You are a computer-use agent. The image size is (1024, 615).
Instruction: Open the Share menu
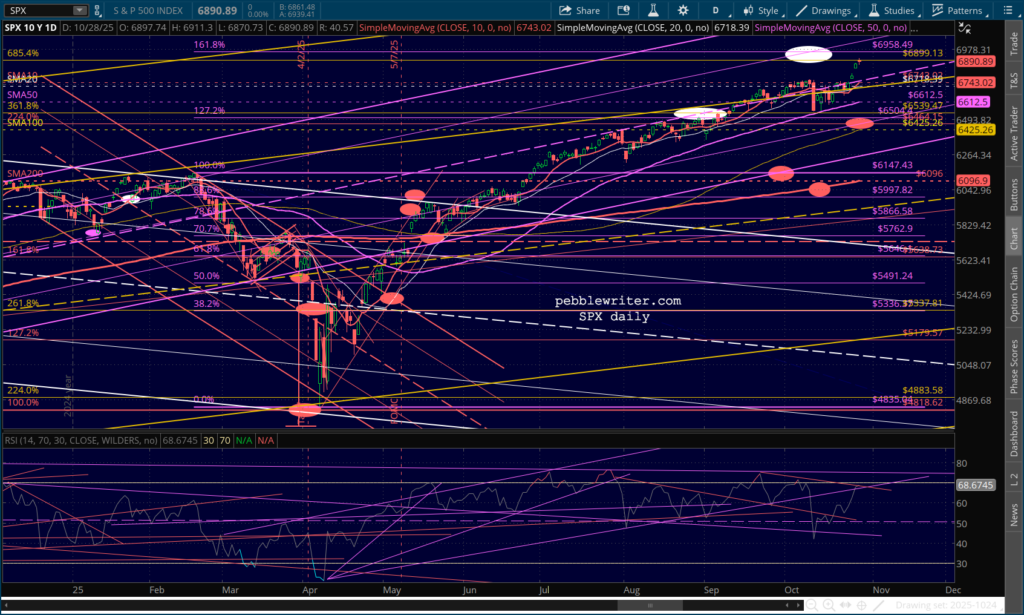[579, 10]
